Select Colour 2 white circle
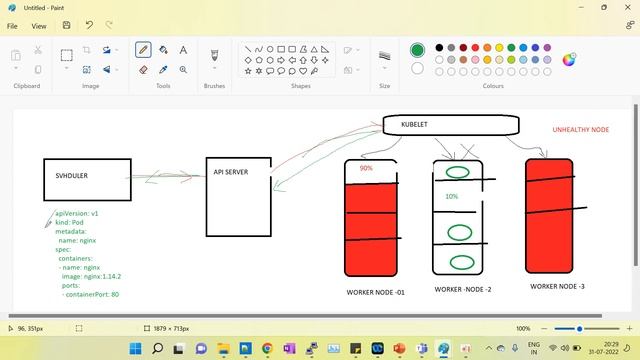The height and width of the screenshot is (360, 640). pyautogui.click(x=417, y=68)
